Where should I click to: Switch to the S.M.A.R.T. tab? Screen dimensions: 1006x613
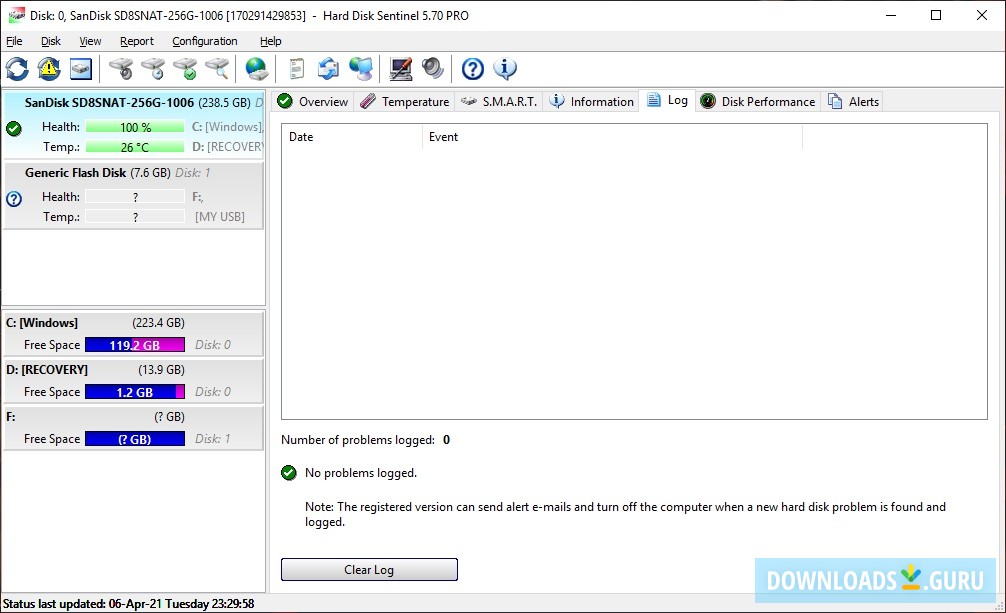coord(499,101)
